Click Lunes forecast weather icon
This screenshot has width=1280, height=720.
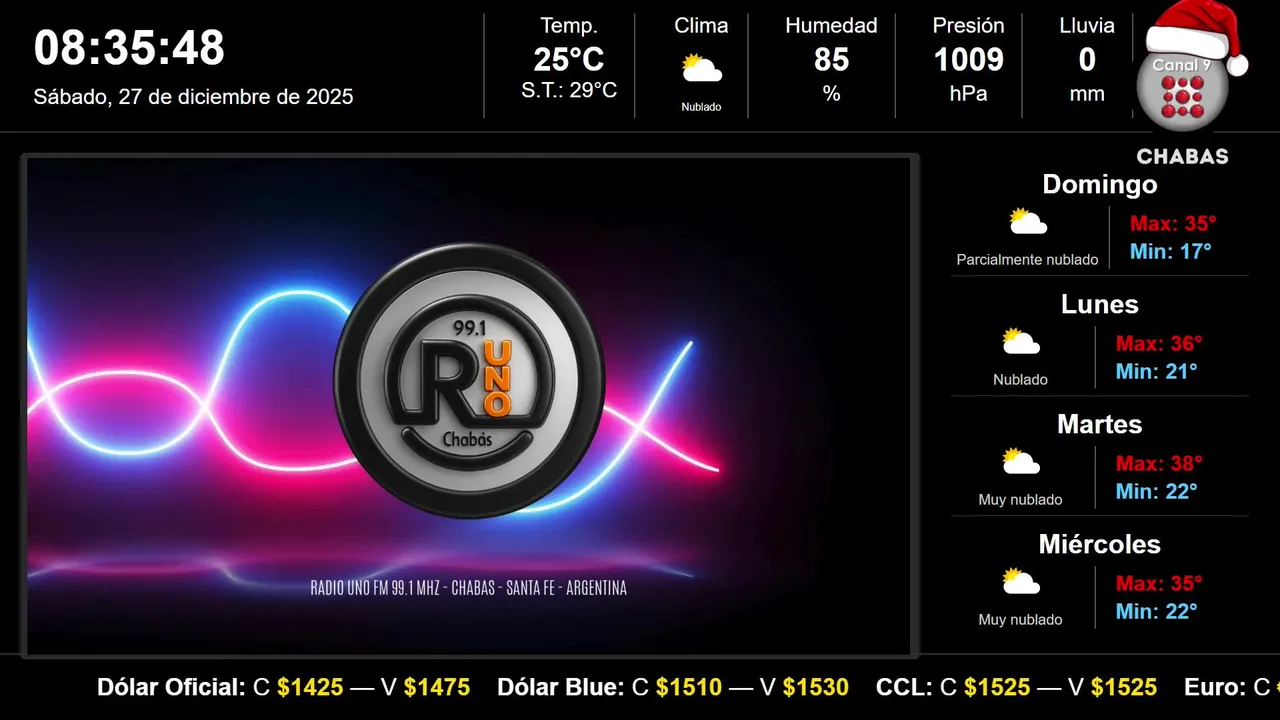[1021, 342]
